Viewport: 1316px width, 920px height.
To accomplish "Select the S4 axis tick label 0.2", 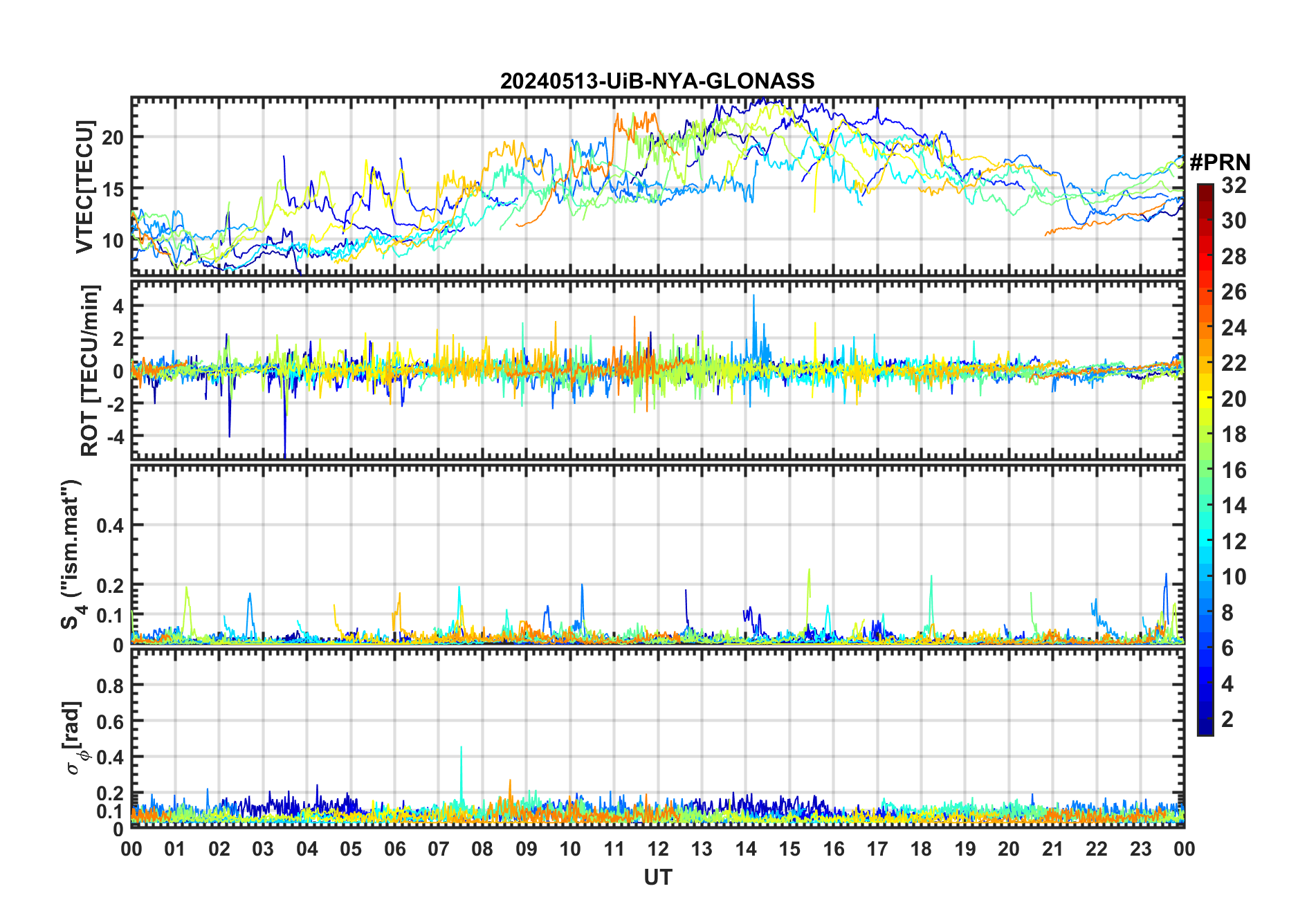I will pos(111,585).
